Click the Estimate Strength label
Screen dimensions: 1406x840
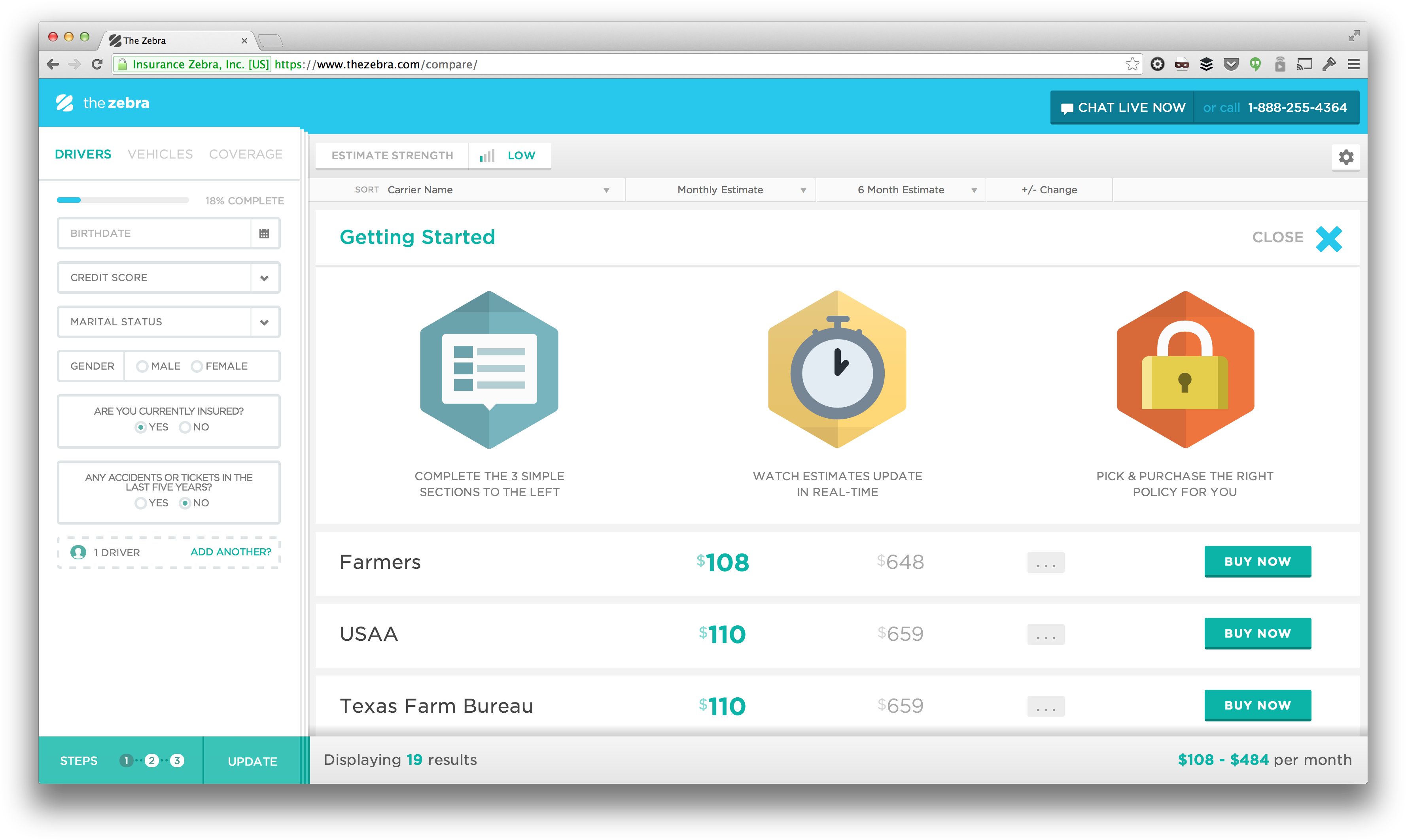[x=392, y=156]
